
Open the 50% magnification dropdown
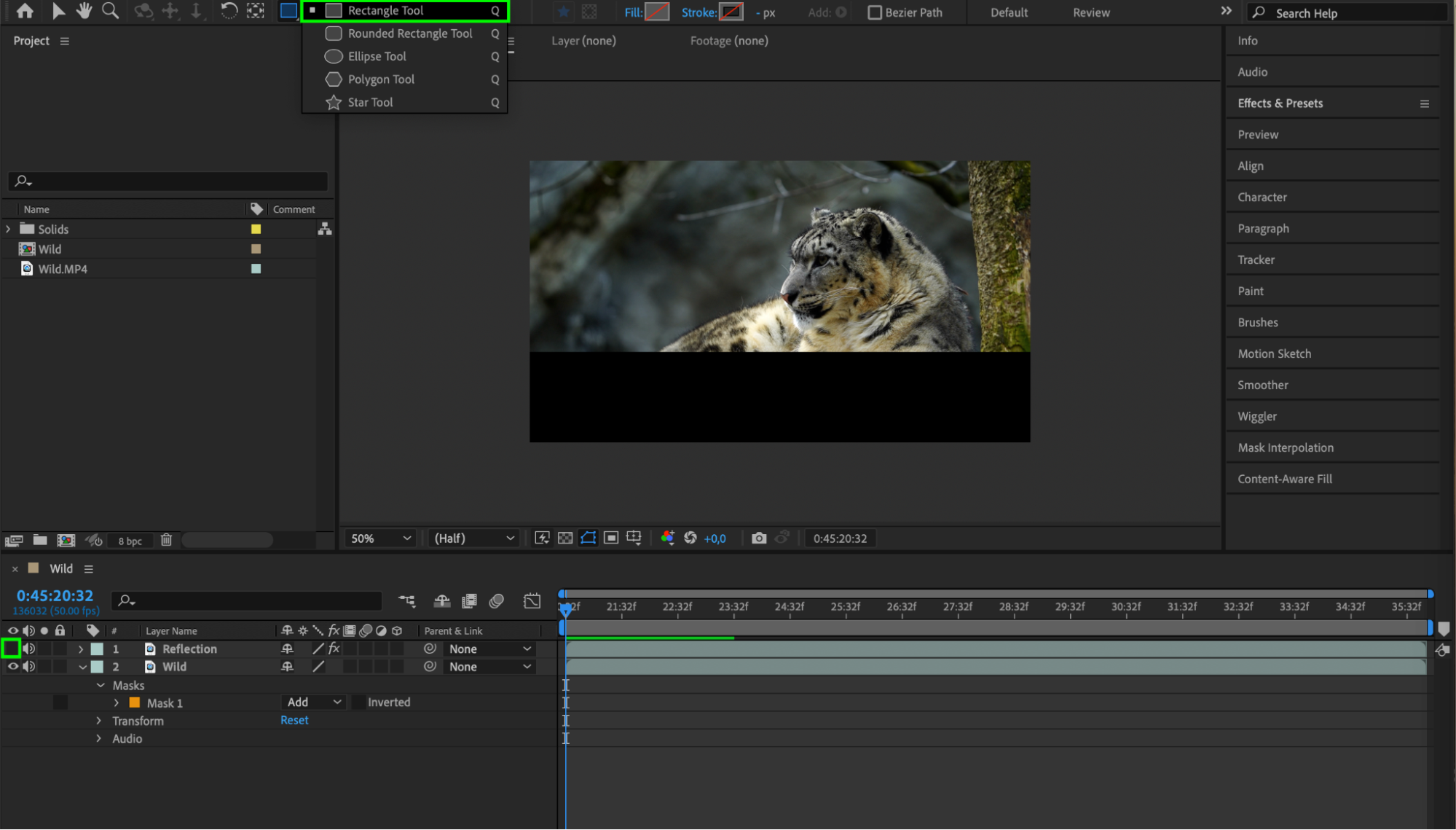[380, 539]
